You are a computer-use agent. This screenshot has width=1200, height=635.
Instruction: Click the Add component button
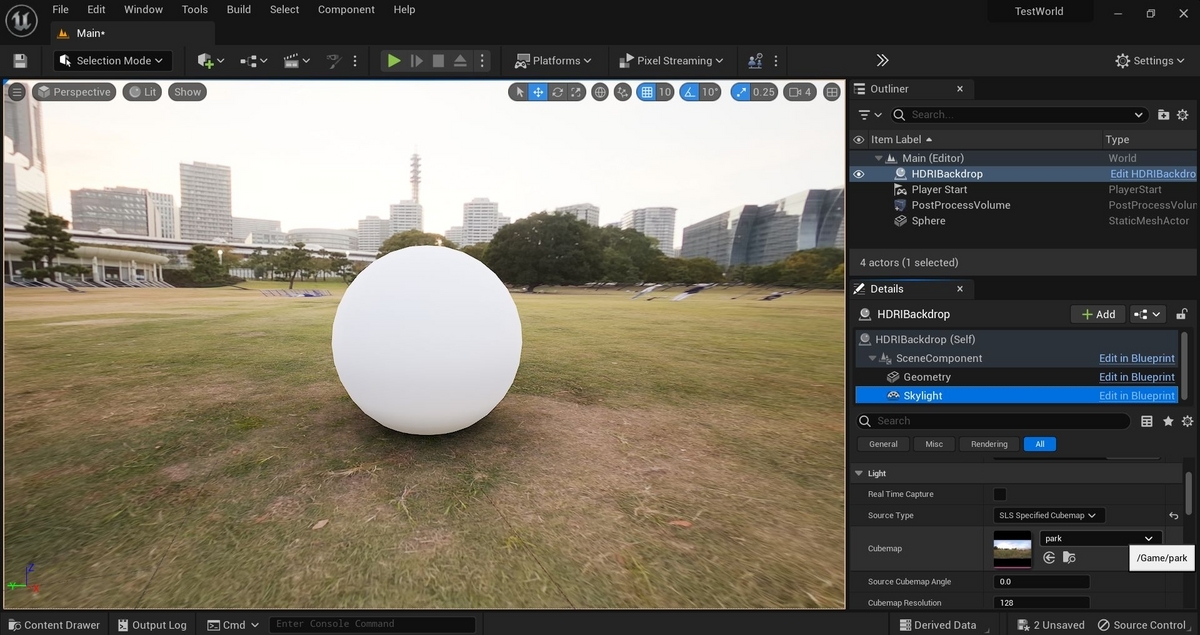[1098, 314]
